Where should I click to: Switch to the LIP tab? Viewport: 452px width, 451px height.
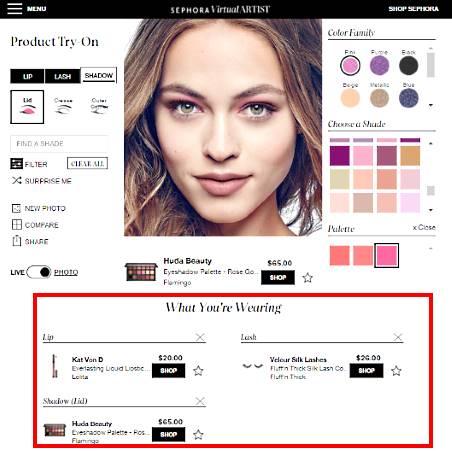click(x=27, y=76)
